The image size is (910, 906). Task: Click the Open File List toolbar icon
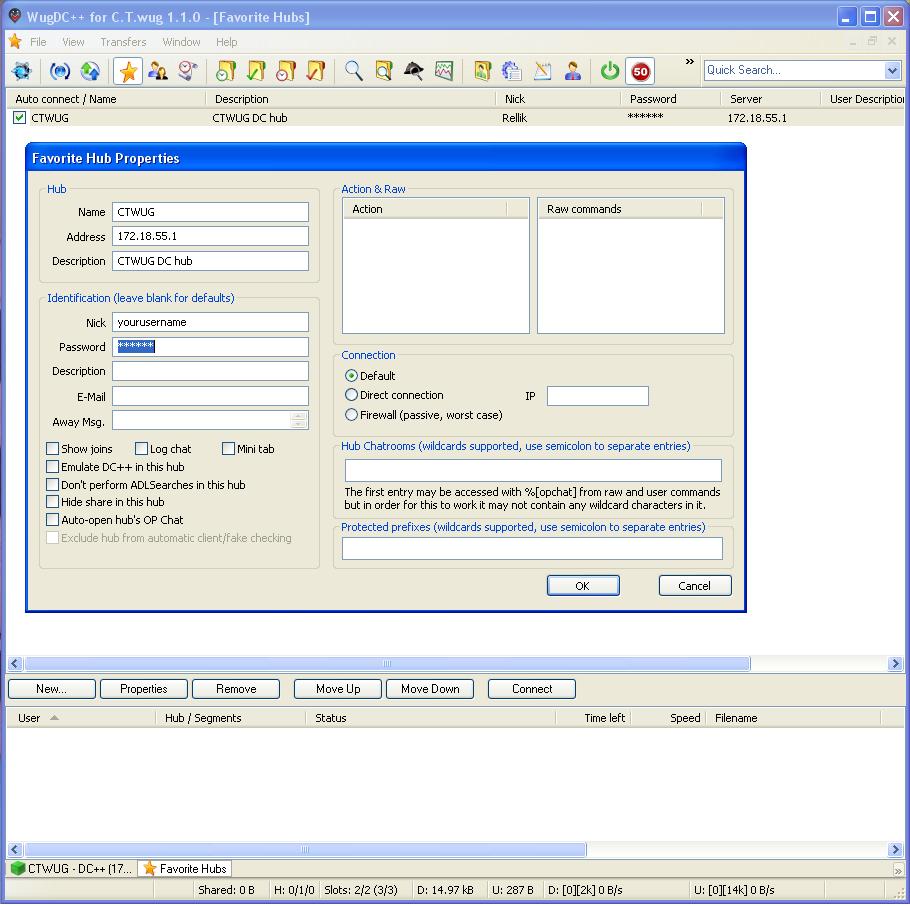click(x=482, y=71)
